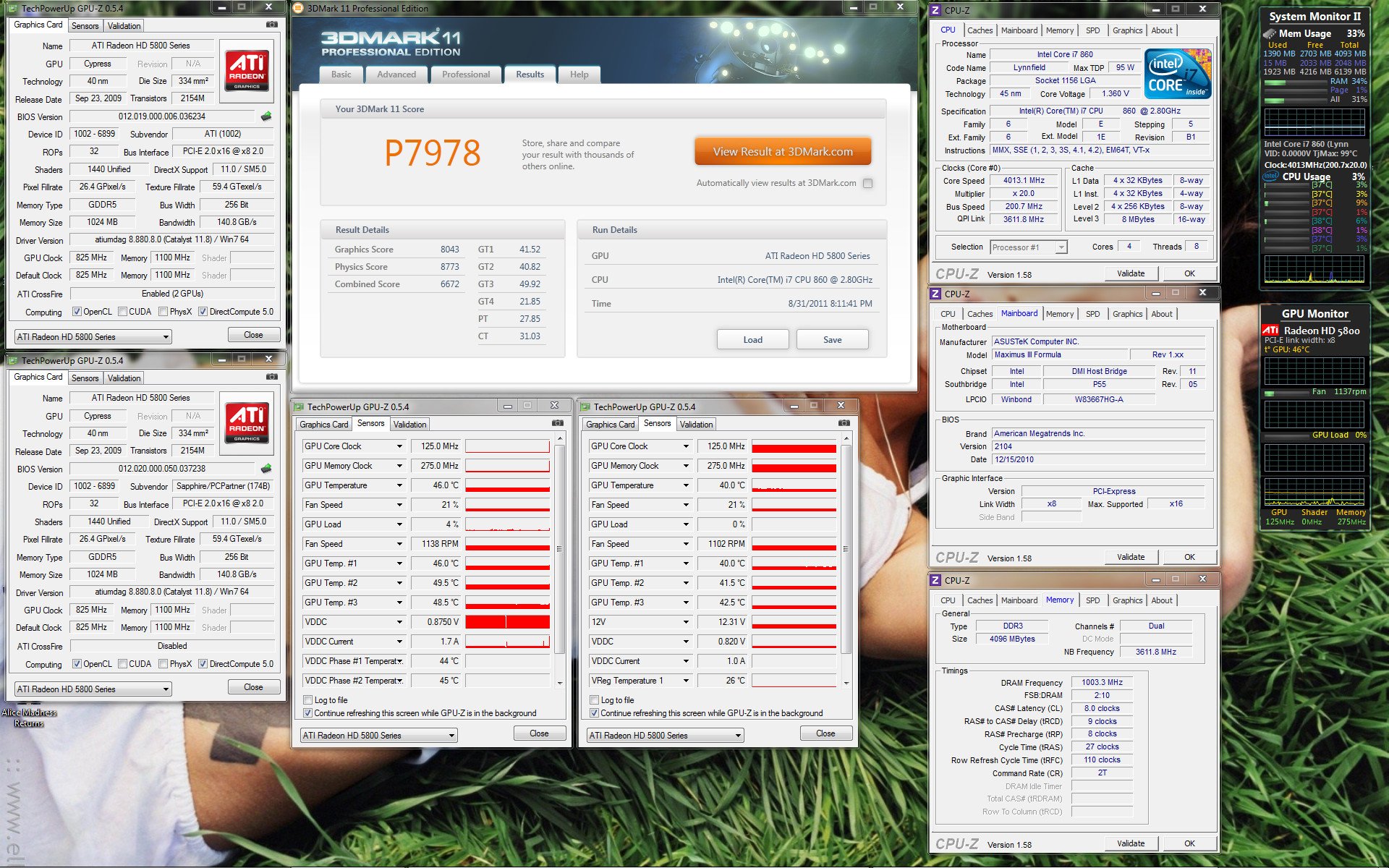Click camera icon in lower-left GPU-Z Graphics Card window
The height and width of the screenshot is (868, 1389).
point(271,377)
